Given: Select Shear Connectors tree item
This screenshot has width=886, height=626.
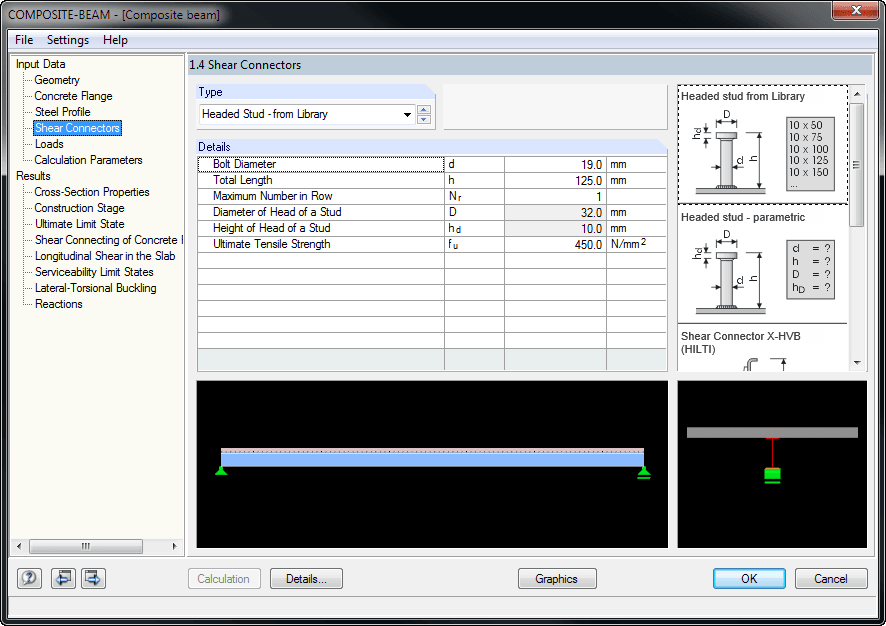Looking at the screenshot, I should coord(77,128).
